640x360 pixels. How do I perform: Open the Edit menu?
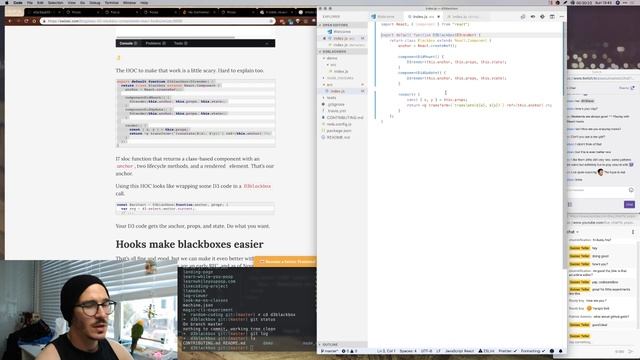(40, 2)
